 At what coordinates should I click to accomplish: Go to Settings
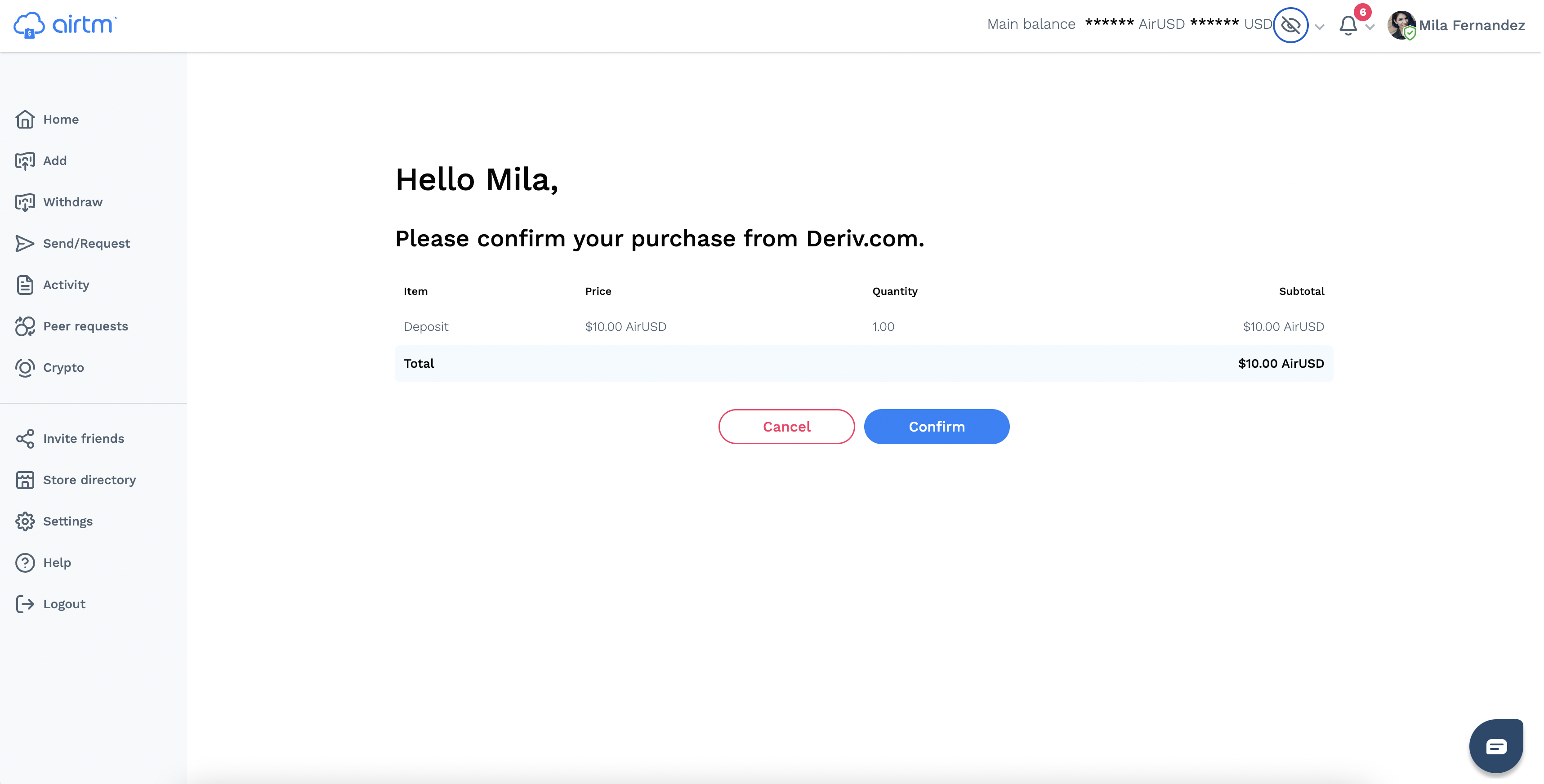pyautogui.click(x=68, y=521)
